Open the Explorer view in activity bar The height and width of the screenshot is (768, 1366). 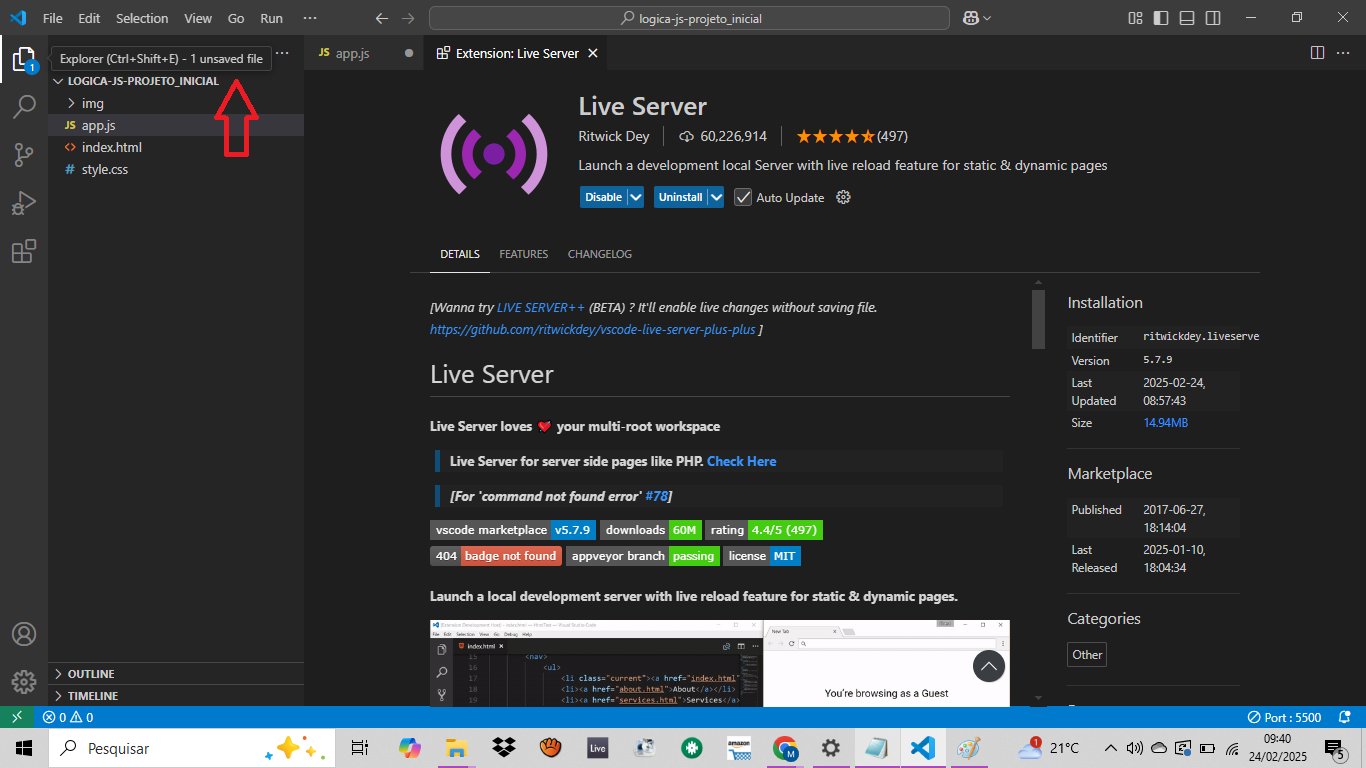pyautogui.click(x=23, y=60)
